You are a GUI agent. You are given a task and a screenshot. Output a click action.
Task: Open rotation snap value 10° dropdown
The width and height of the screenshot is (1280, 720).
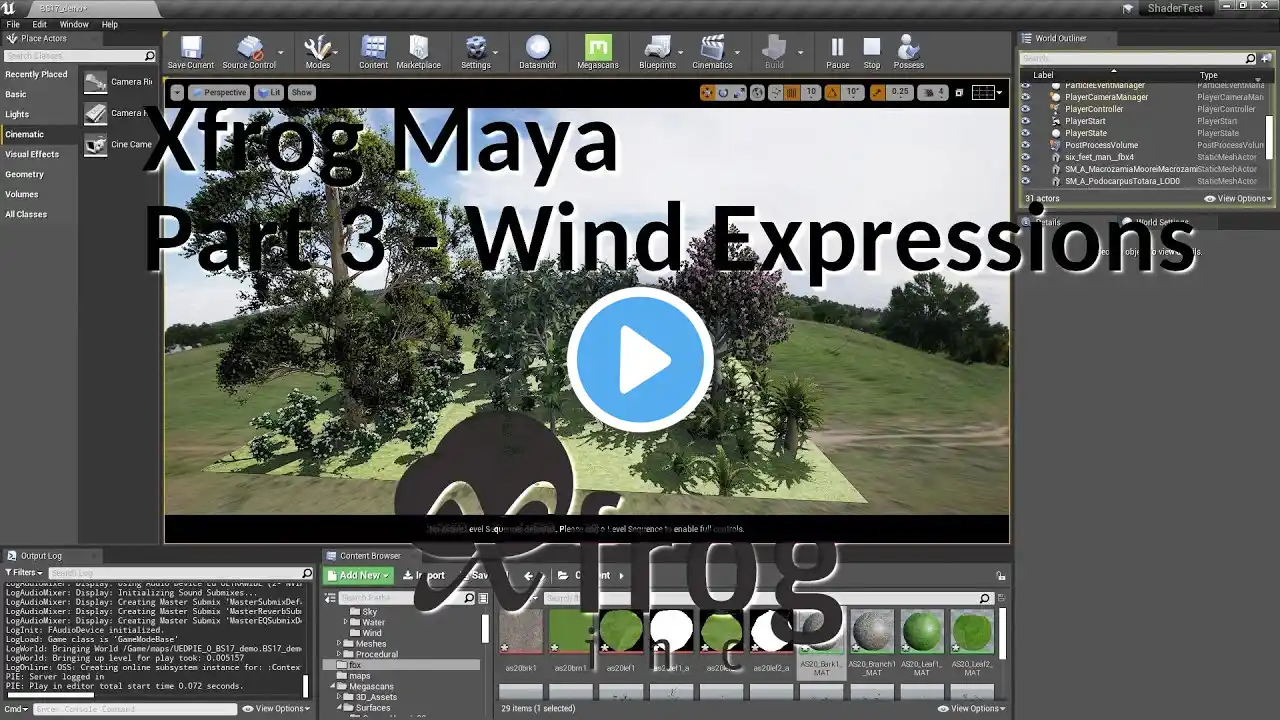tap(853, 92)
